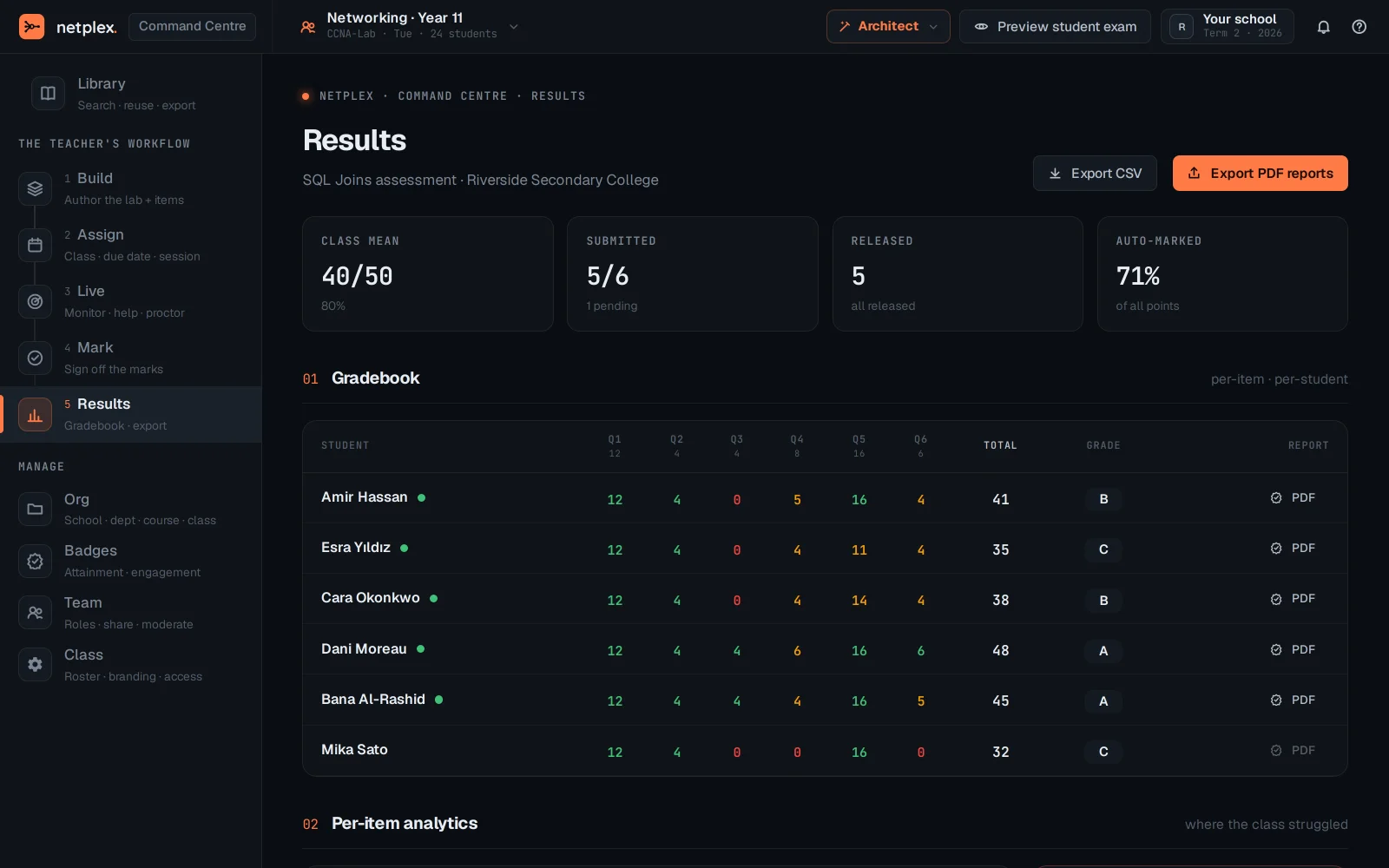Open Team management page
1389x868 pixels.
tap(130, 613)
